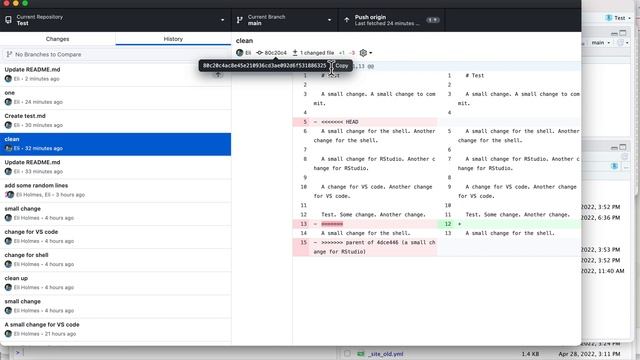Image resolution: width=640 pixels, height=360 pixels.
Task: Click the avatar on the Create test.md commit
Action: pos(8,125)
